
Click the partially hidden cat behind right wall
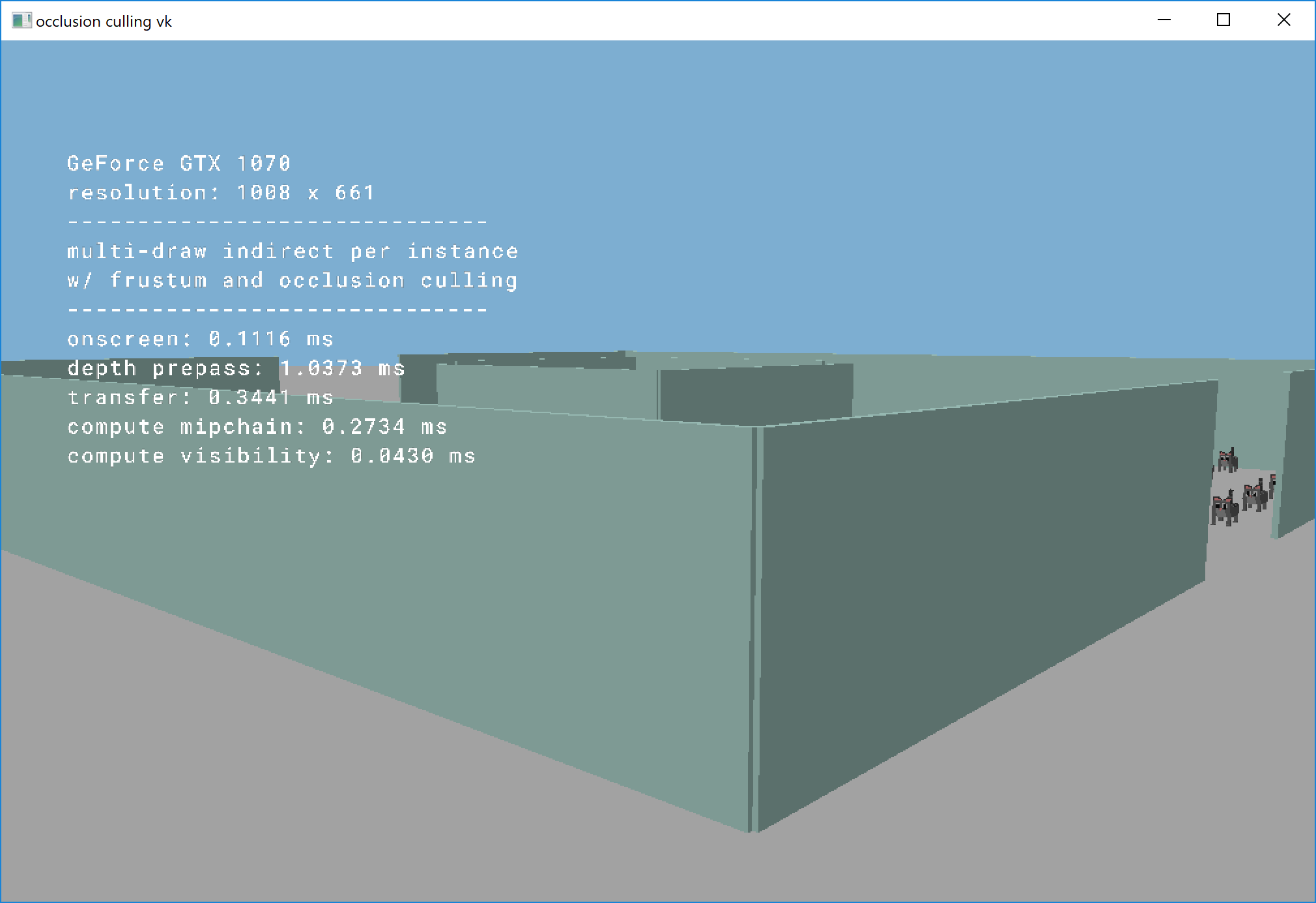[x=1272, y=485]
